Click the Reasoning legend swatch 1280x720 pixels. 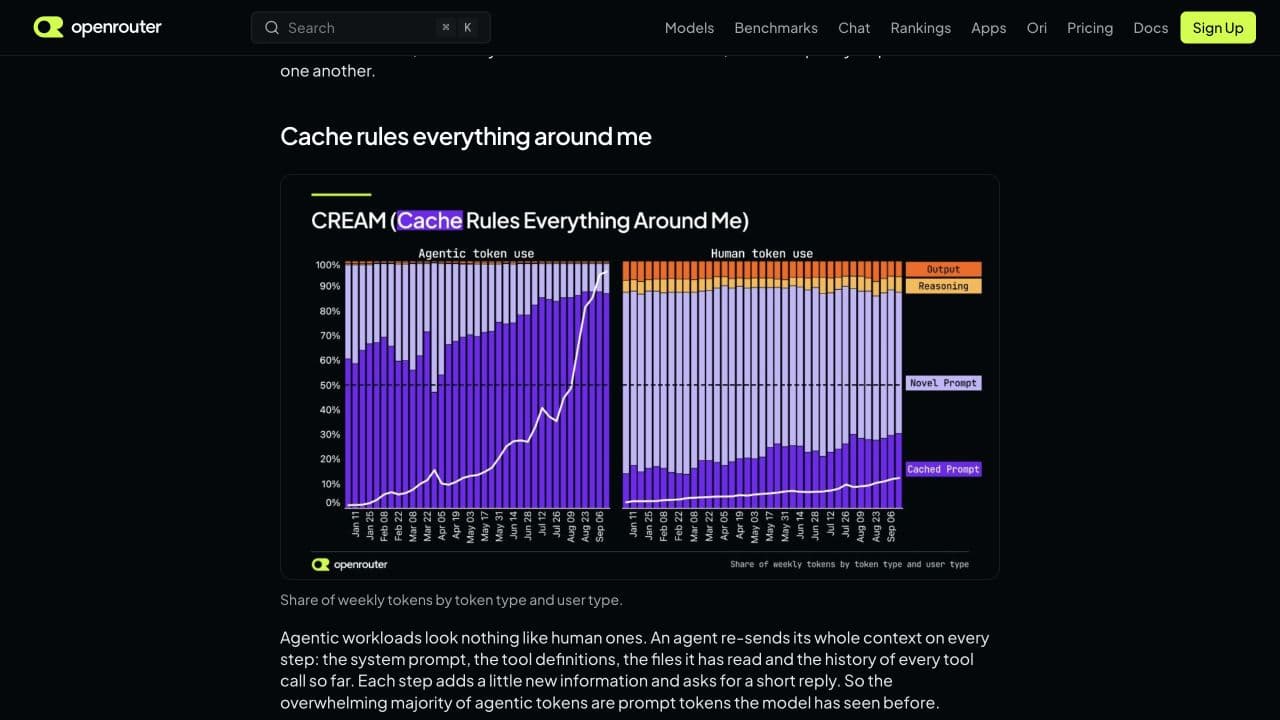(x=943, y=286)
